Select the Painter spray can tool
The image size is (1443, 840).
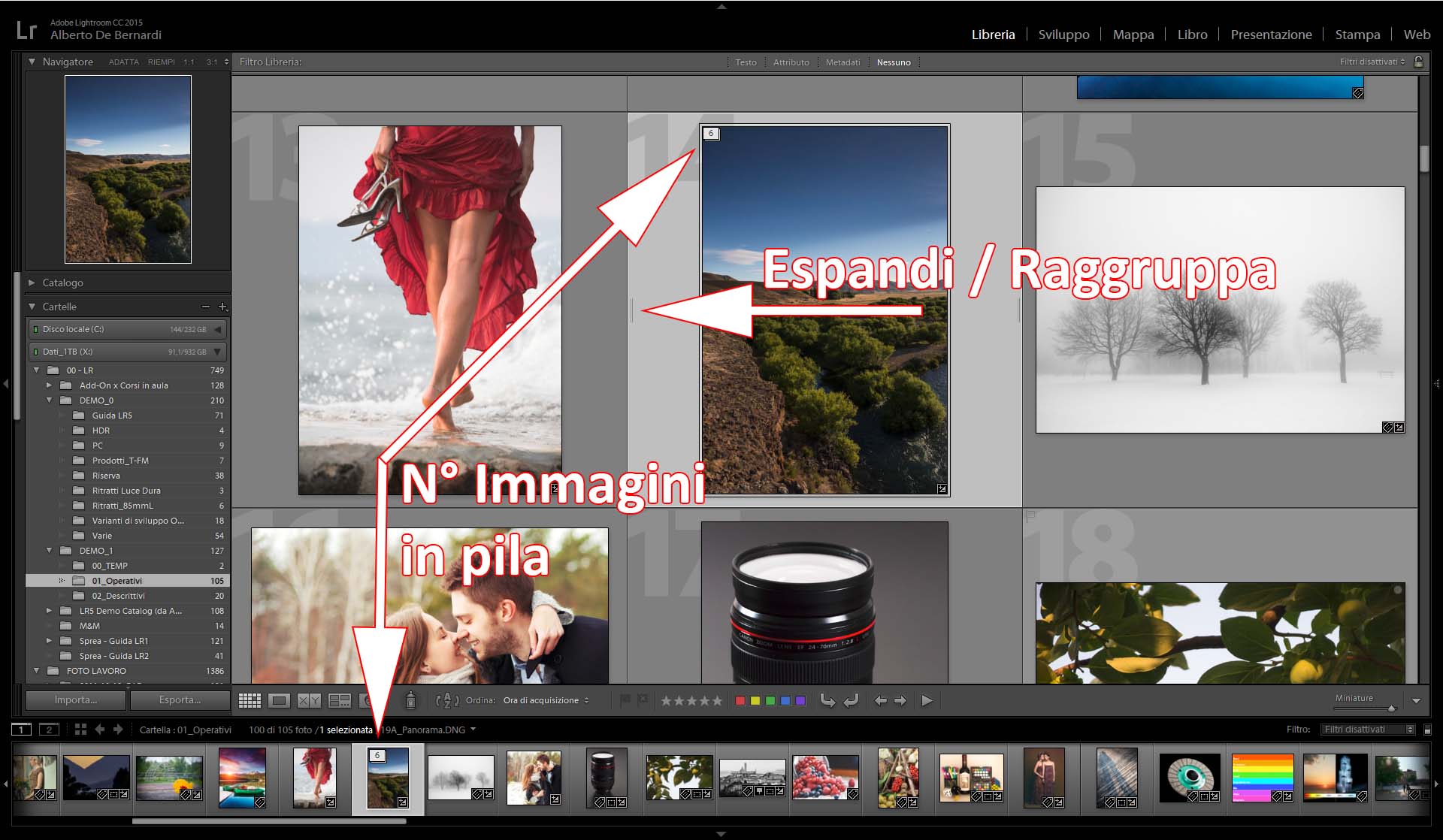410,700
